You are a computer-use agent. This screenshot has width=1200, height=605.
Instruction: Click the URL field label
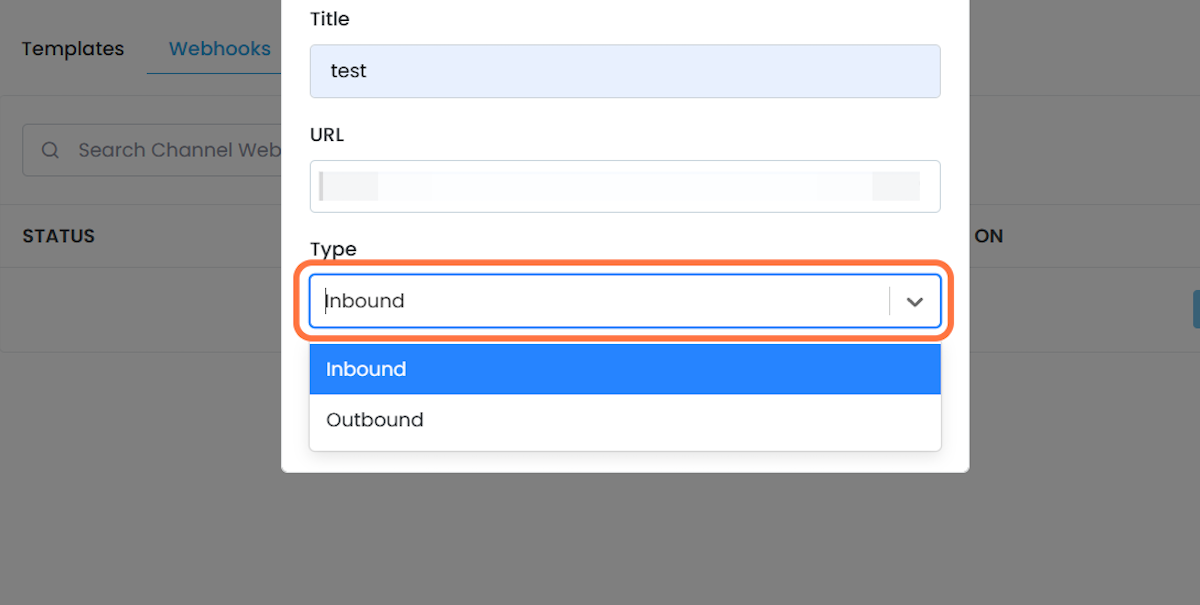tap(327, 135)
